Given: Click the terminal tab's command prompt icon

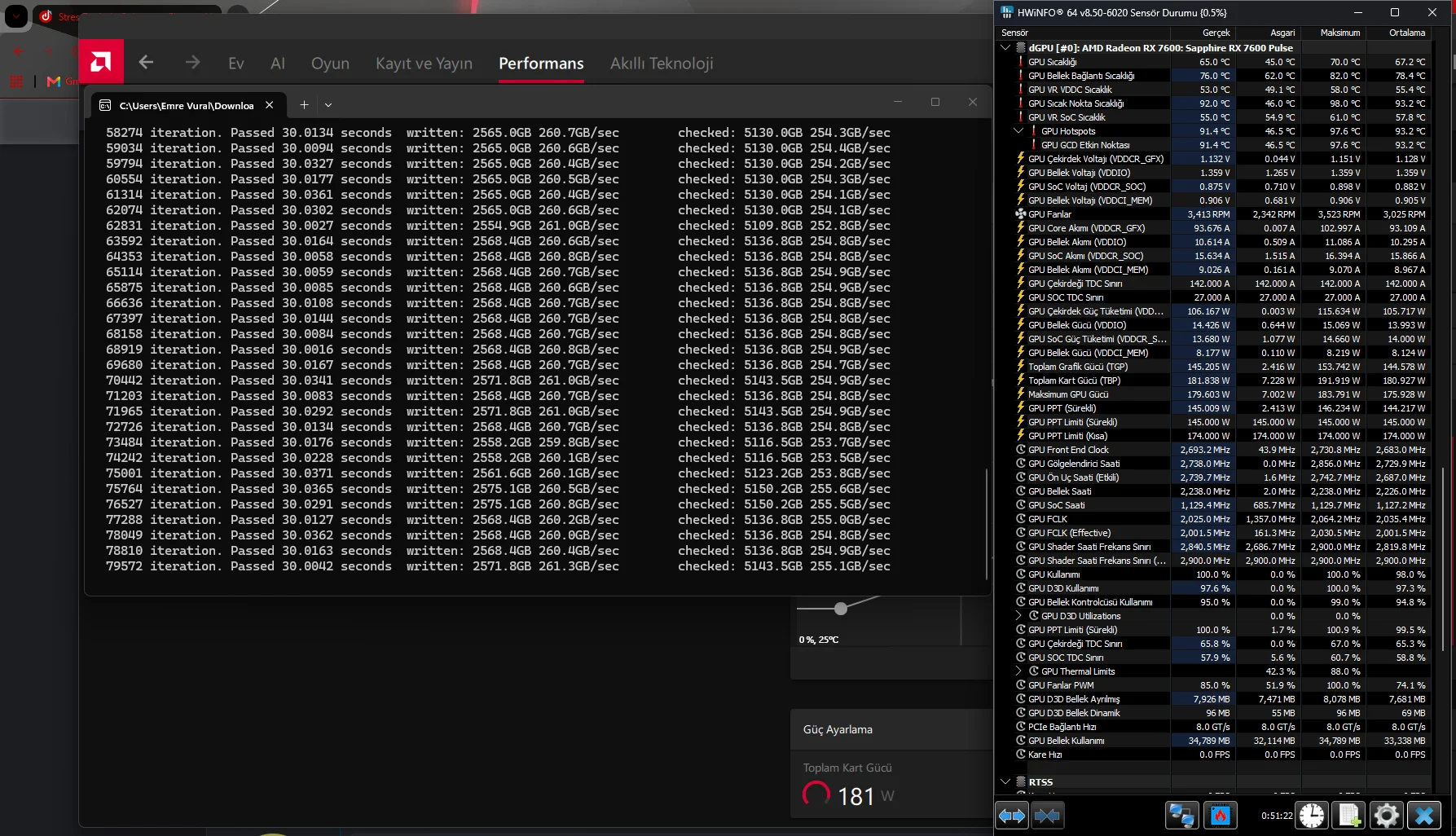Looking at the screenshot, I should click(x=105, y=105).
